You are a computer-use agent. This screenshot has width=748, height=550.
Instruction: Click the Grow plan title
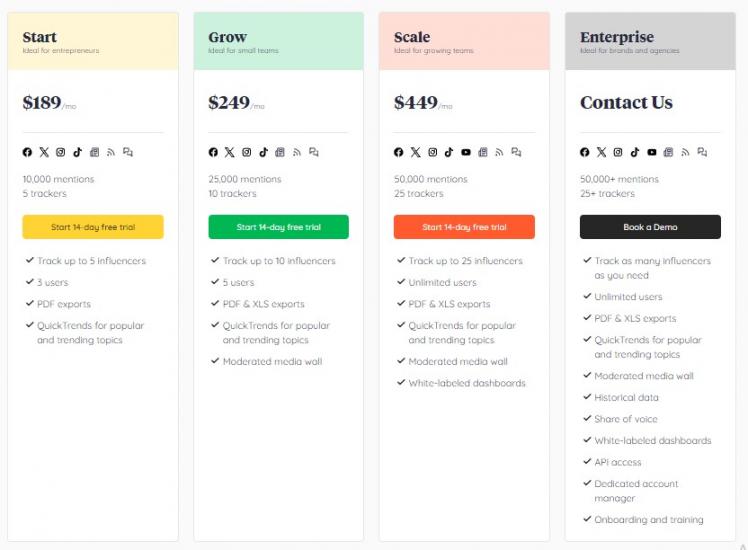click(x=227, y=37)
